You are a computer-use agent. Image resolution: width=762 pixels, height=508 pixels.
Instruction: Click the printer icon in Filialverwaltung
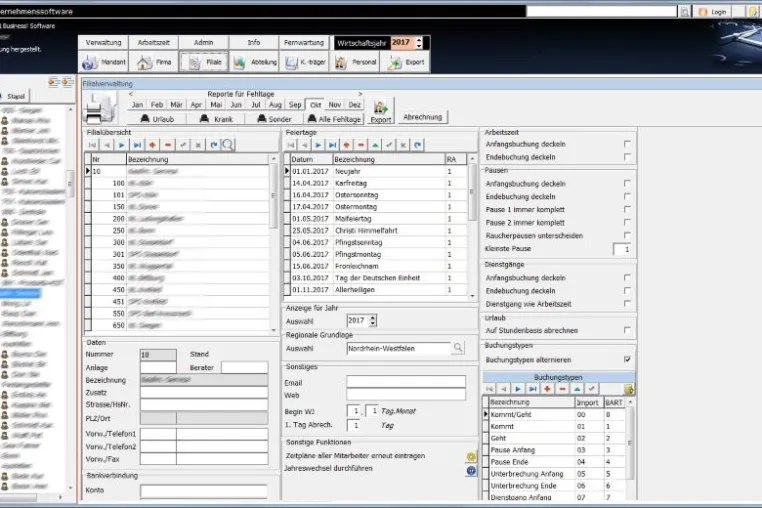pyautogui.click(x=101, y=108)
